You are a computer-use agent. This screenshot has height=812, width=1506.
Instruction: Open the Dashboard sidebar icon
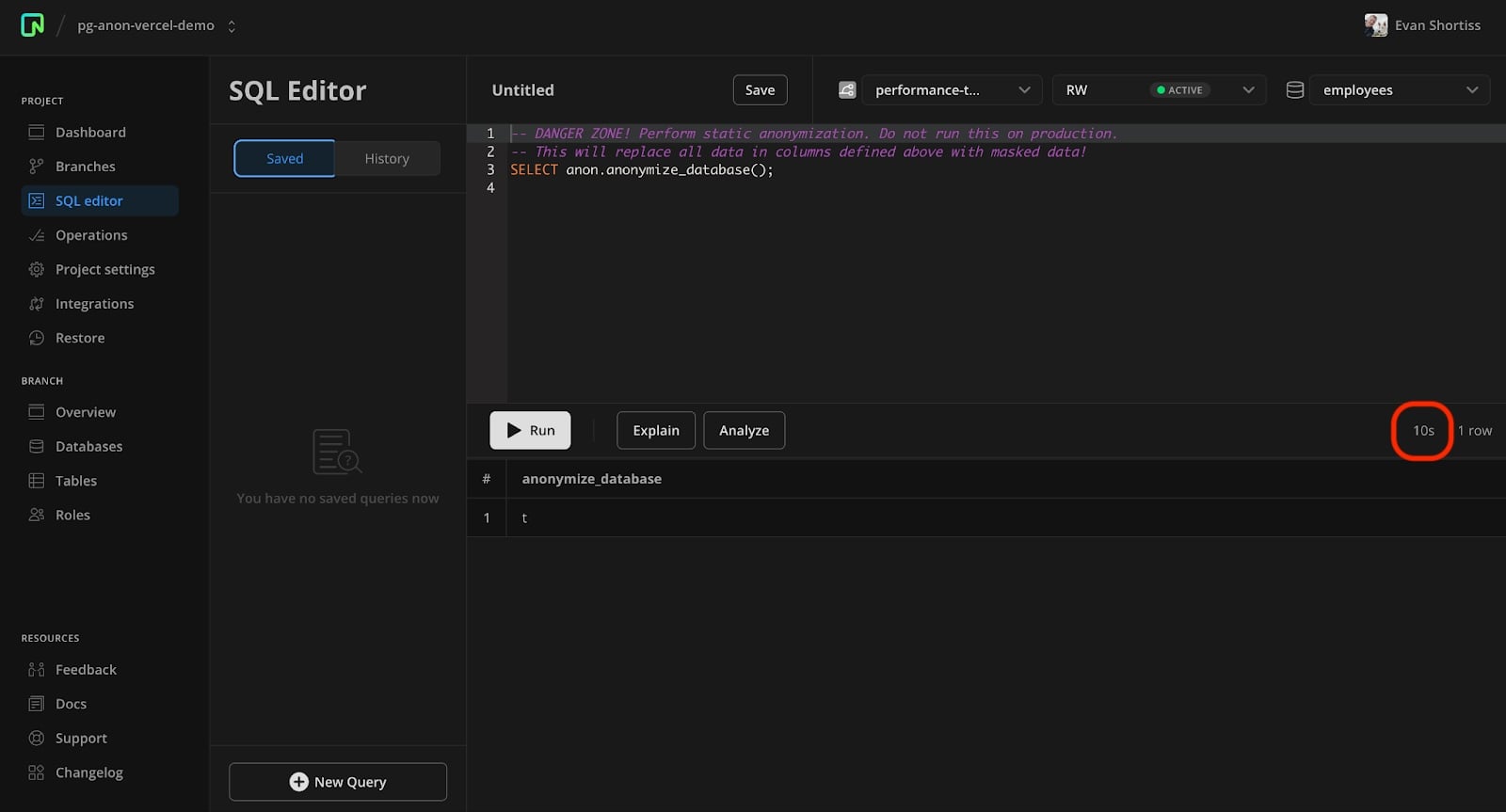(37, 133)
